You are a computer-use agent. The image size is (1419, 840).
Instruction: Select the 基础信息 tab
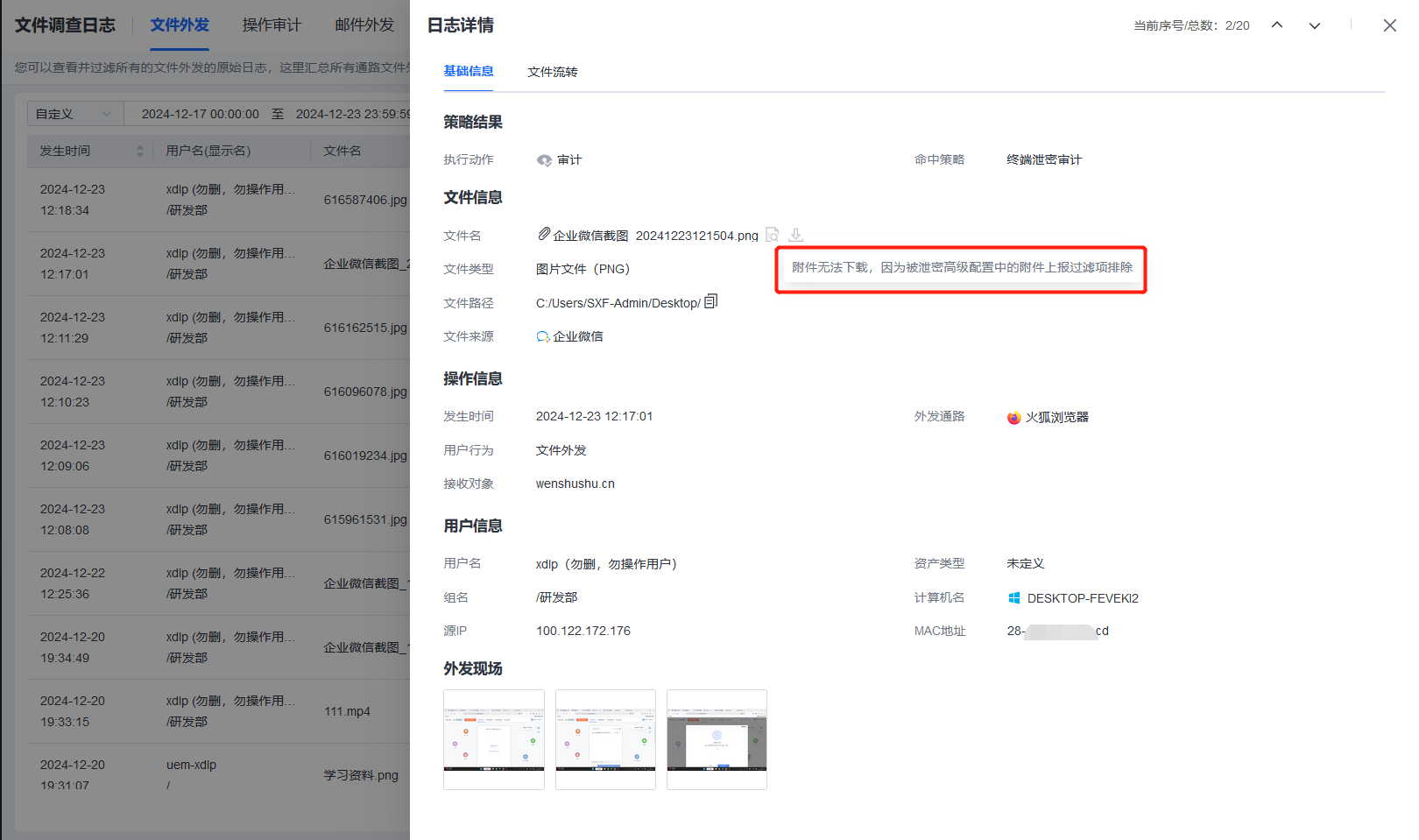(468, 72)
